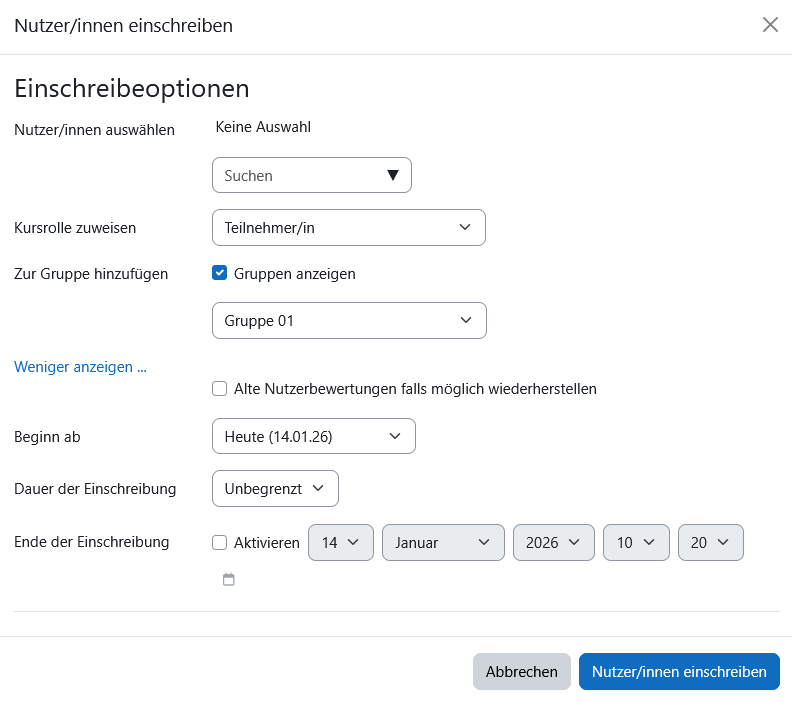Open the year 2026 dropdown
Viewport: 792px width, 703px height.
click(x=554, y=543)
